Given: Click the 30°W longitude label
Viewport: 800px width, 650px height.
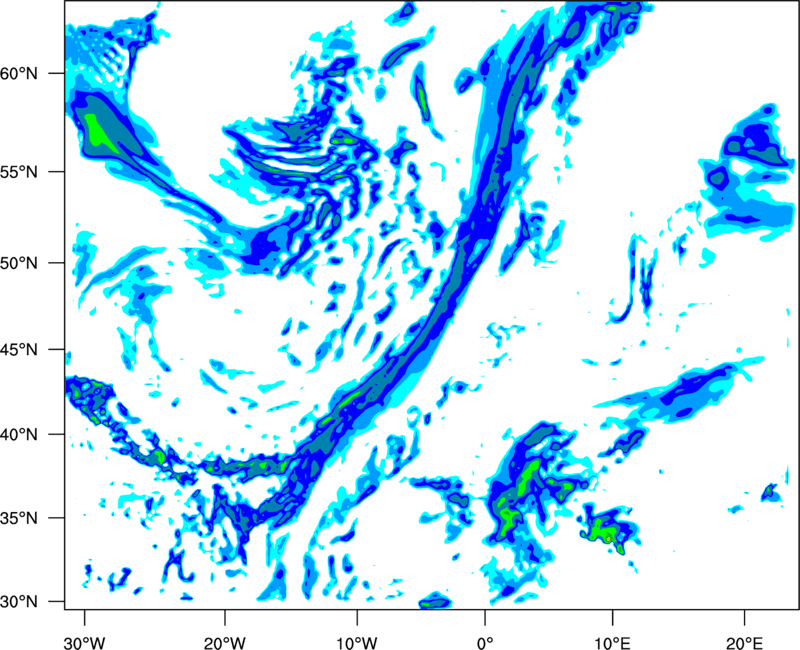Looking at the screenshot, I should [85, 643].
